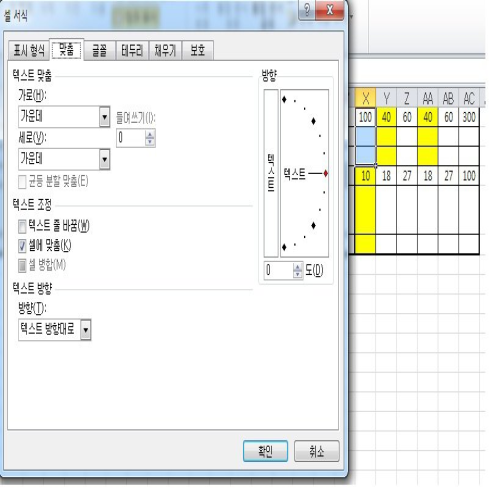The image size is (500, 500).
Task: Toggle the 텍스트 줄 바꿈 checkbox
Action: [22, 226]
